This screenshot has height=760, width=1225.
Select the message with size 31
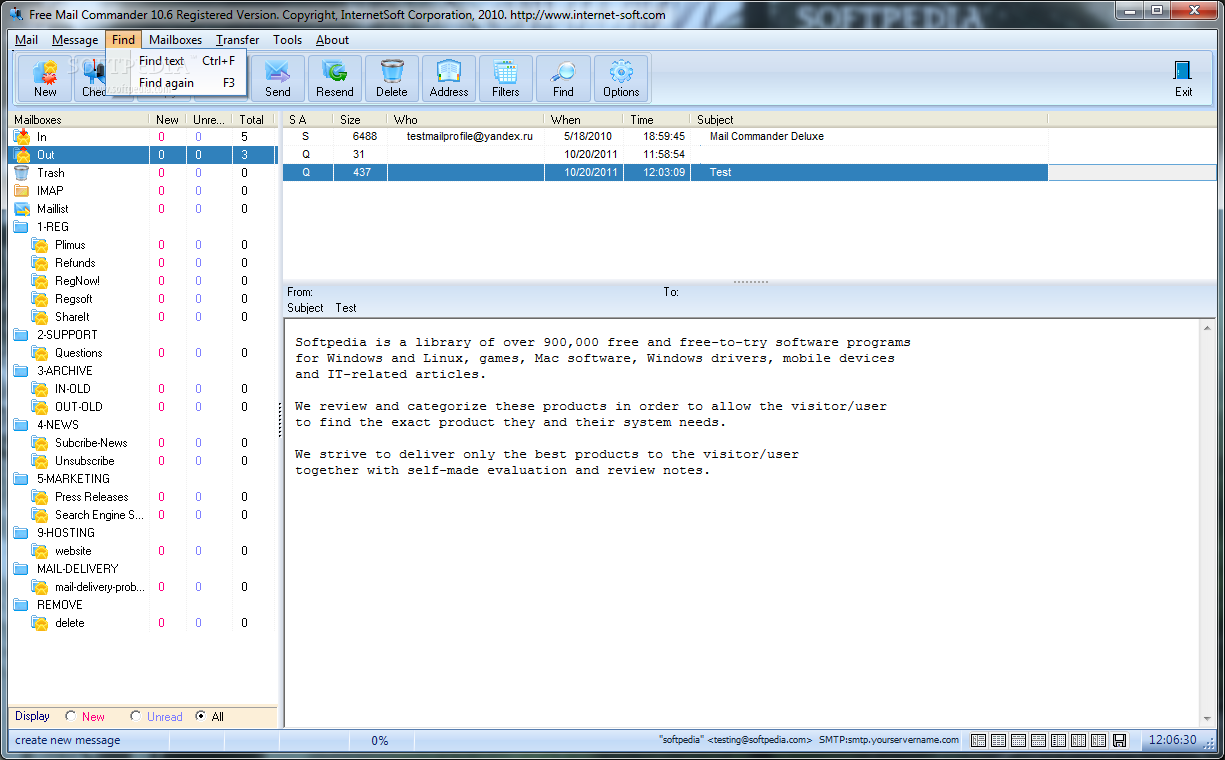point(665,154)
